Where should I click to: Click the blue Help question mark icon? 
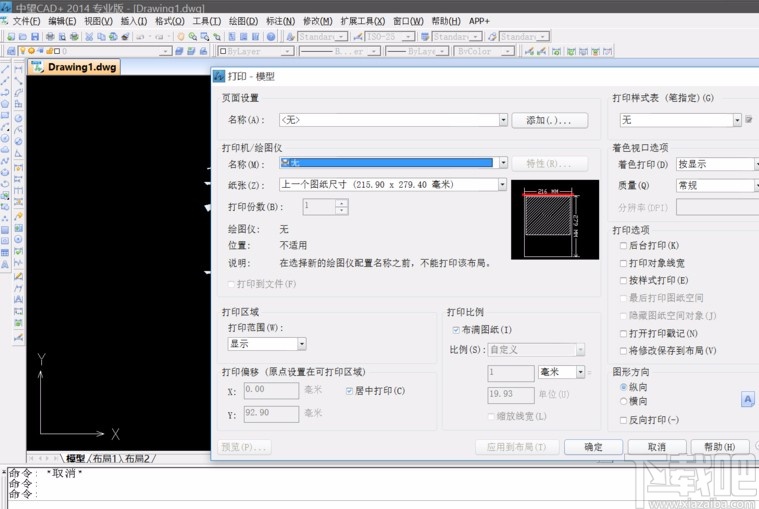tap(271, 36)
